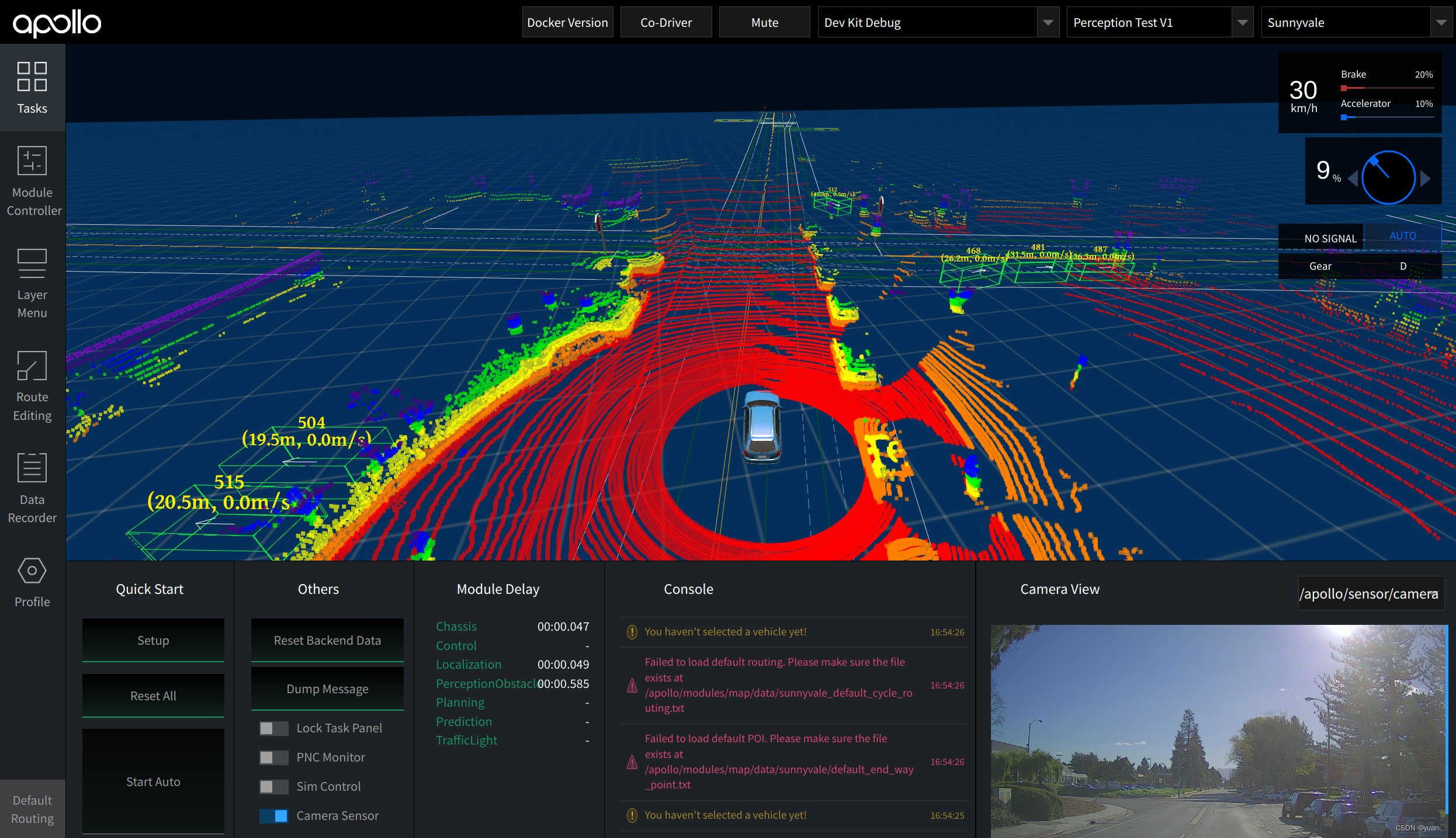Open the Data Recorder icon
The height and width of the screenshot is (838, 1456).
click(32, 468)
